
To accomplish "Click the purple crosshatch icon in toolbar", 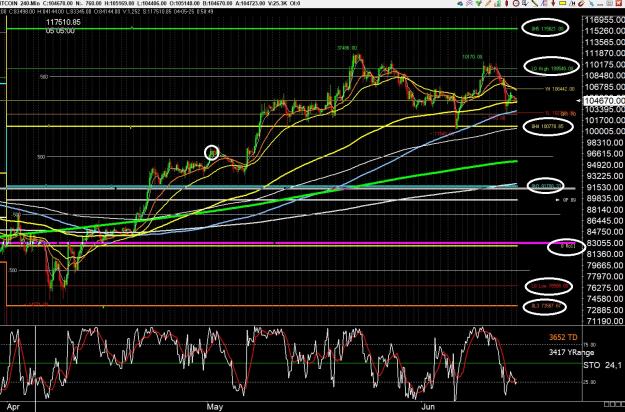I will pos(470,3).
